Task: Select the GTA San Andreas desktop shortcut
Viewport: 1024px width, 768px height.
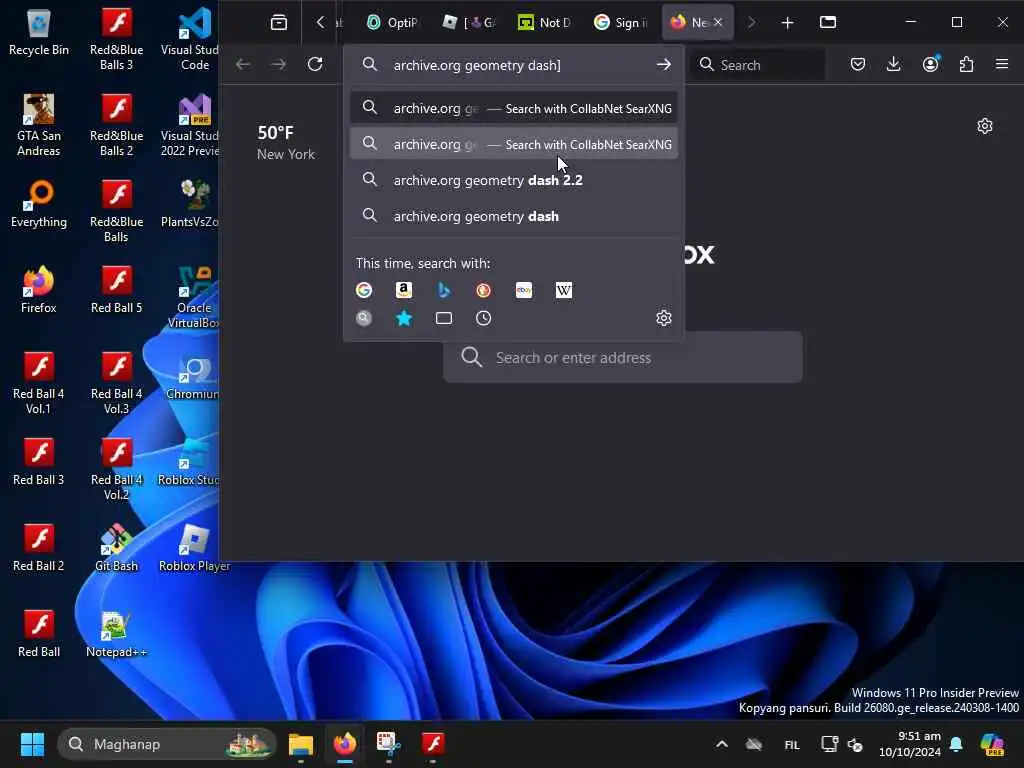Action: click(39, 125)
